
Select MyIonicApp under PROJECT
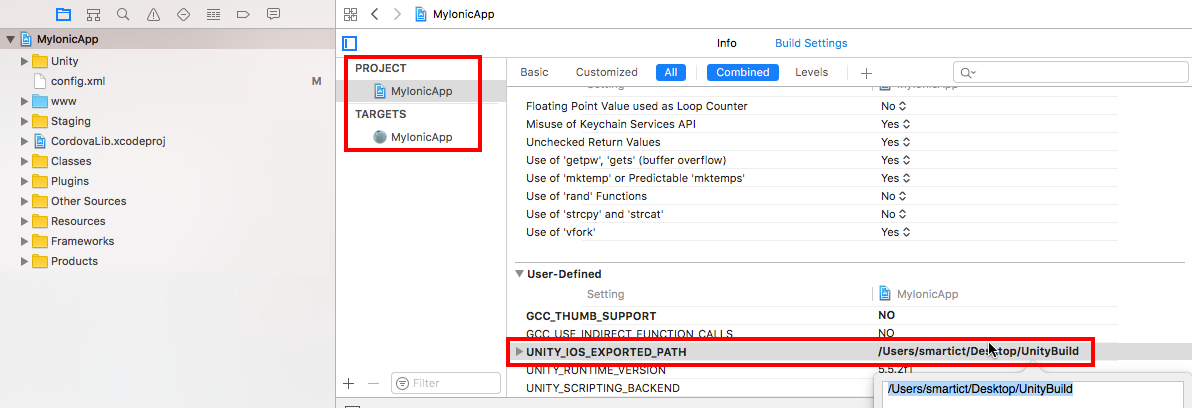[421, 91]
